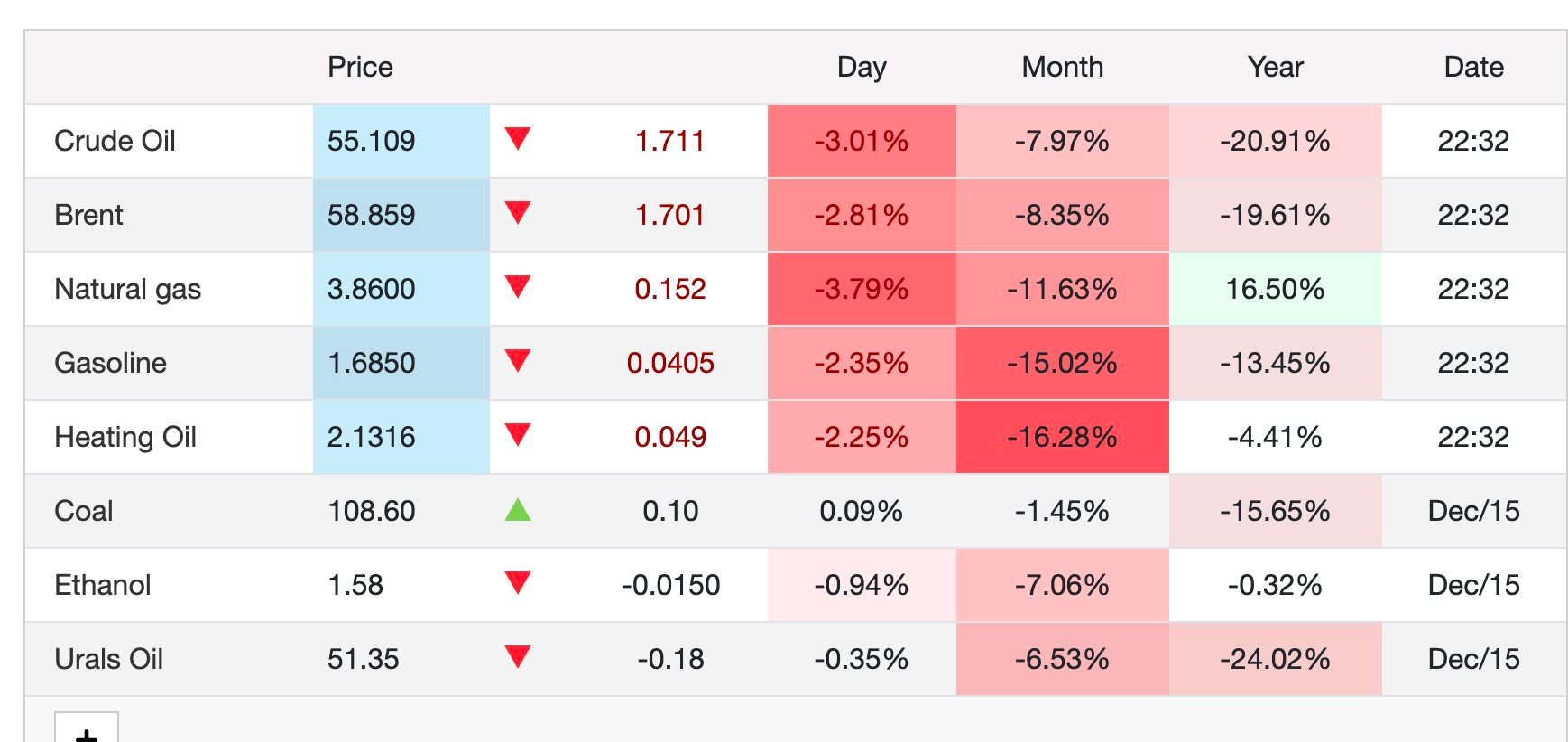Expand the table with the plus button
The height and width of the screenshot is (742, 1568).
click(x=87, y=731)
